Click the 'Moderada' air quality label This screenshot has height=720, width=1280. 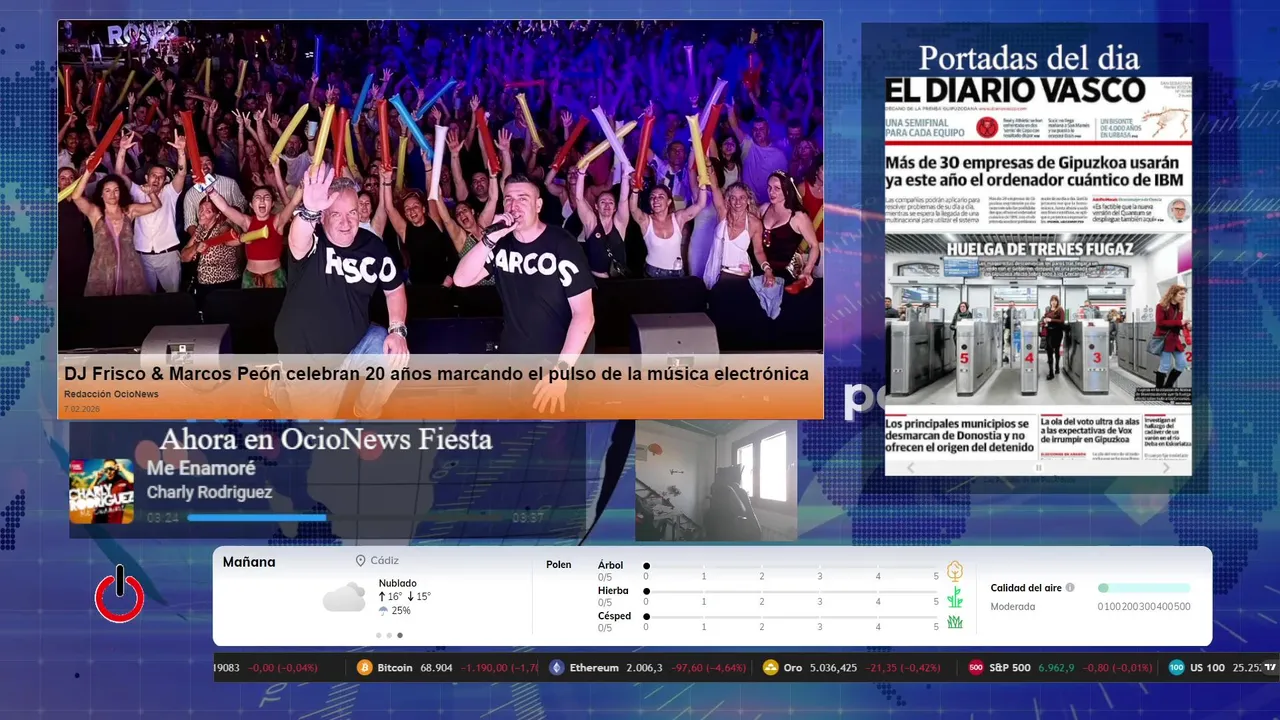pos(1013,606)
